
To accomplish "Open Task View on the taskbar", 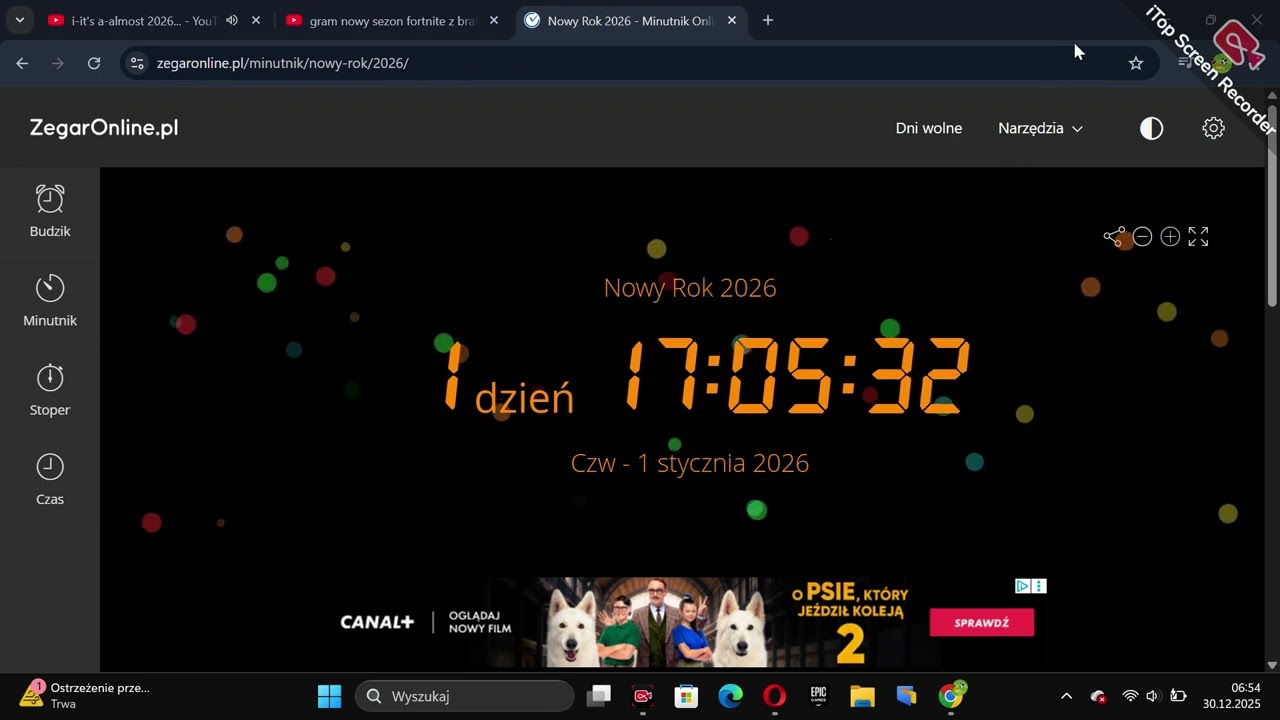I will (x=599, y=696).
